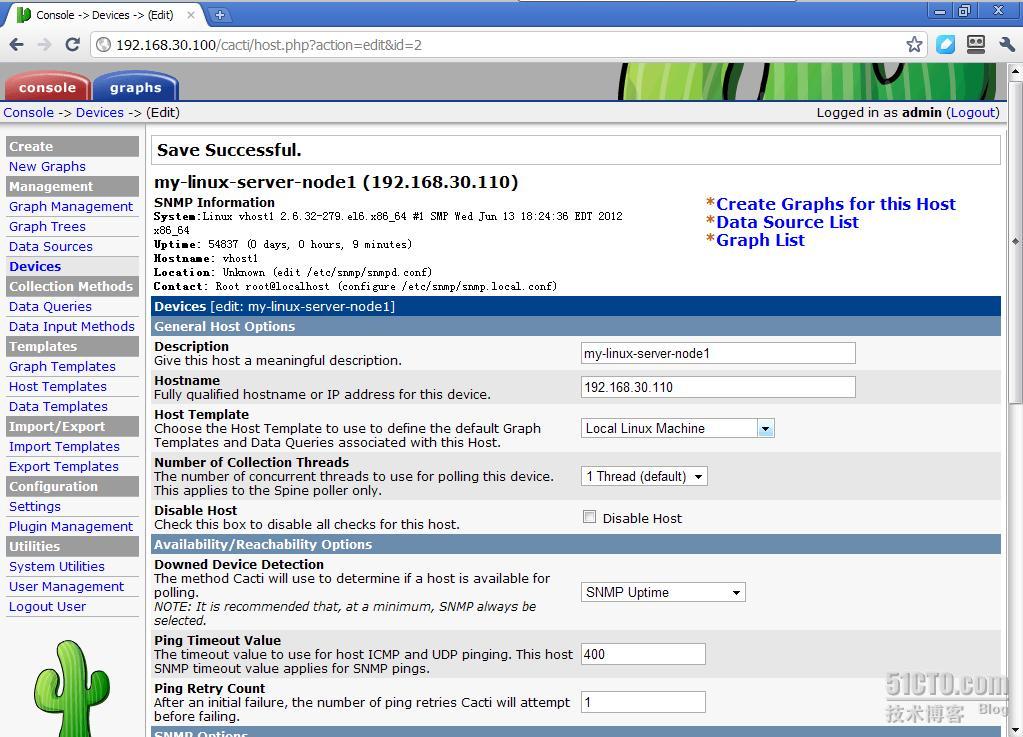Open Export Templates in sidebar
This screenshot has width=1023, height=737.
[63, 466]
